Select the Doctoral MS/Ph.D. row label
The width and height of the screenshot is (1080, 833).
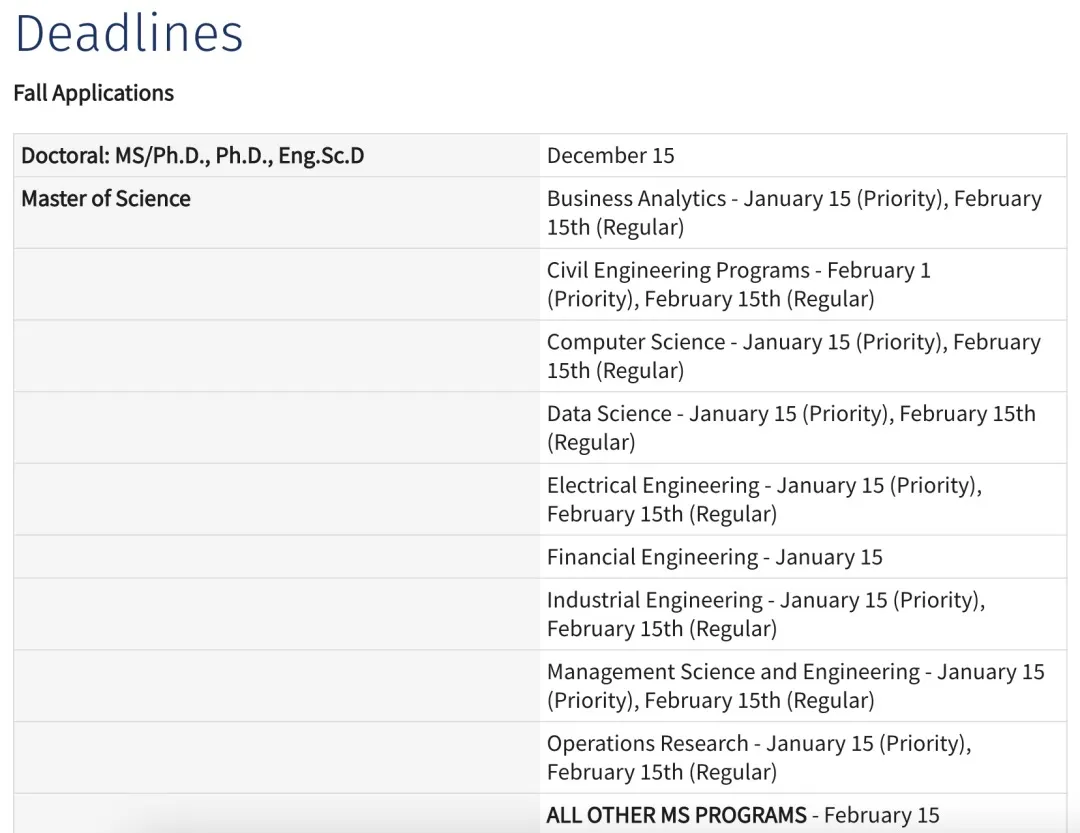193,156
